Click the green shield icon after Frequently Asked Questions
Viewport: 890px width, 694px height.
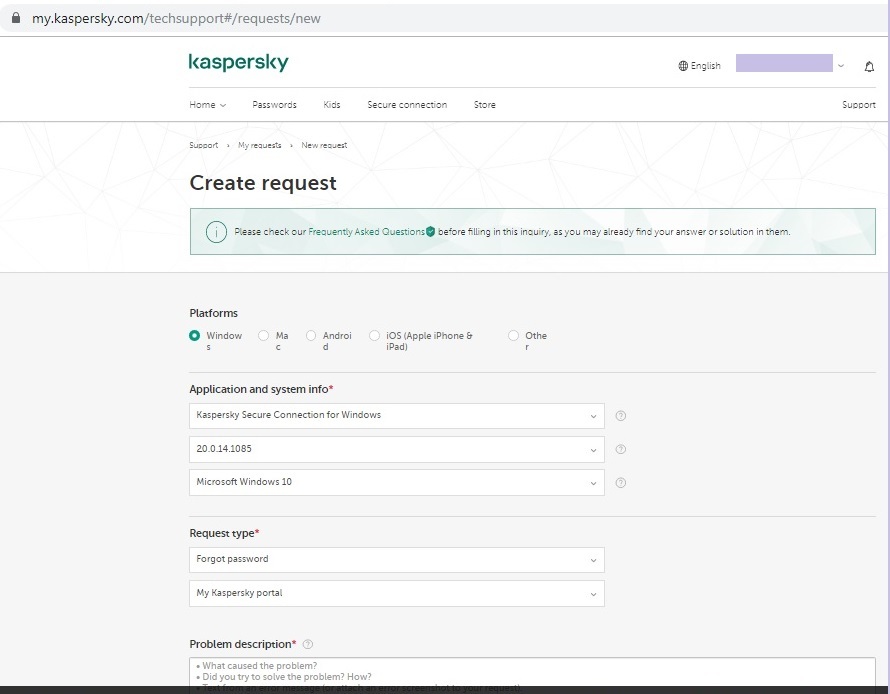430,232
